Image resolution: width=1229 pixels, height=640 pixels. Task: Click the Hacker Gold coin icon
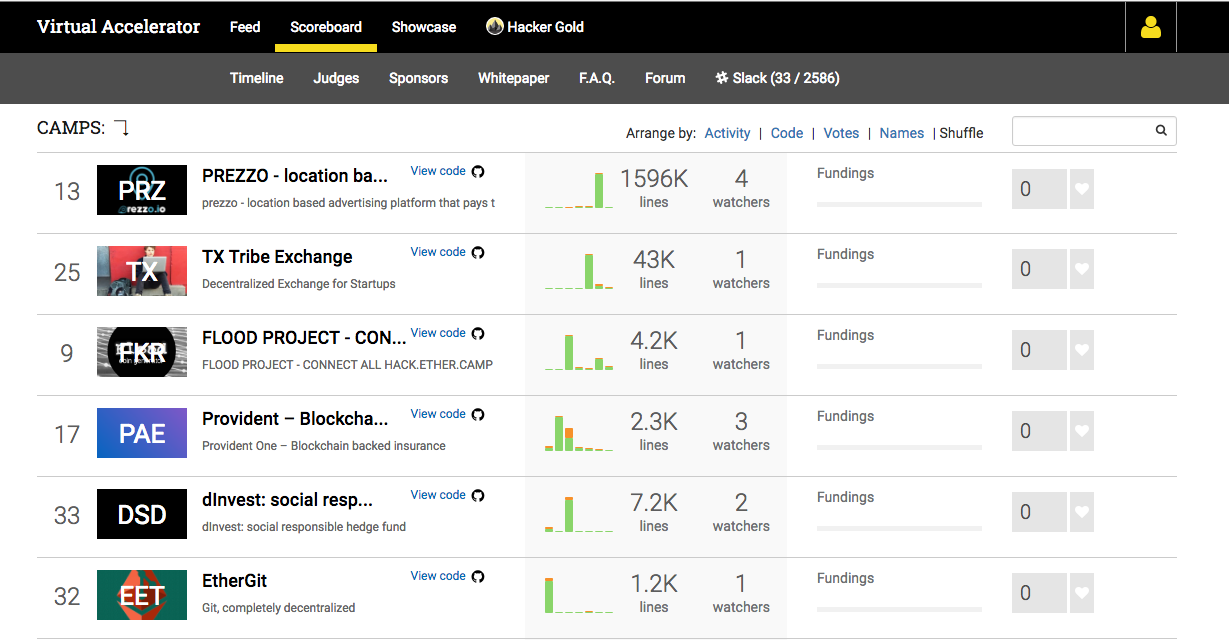coord(494,27)
